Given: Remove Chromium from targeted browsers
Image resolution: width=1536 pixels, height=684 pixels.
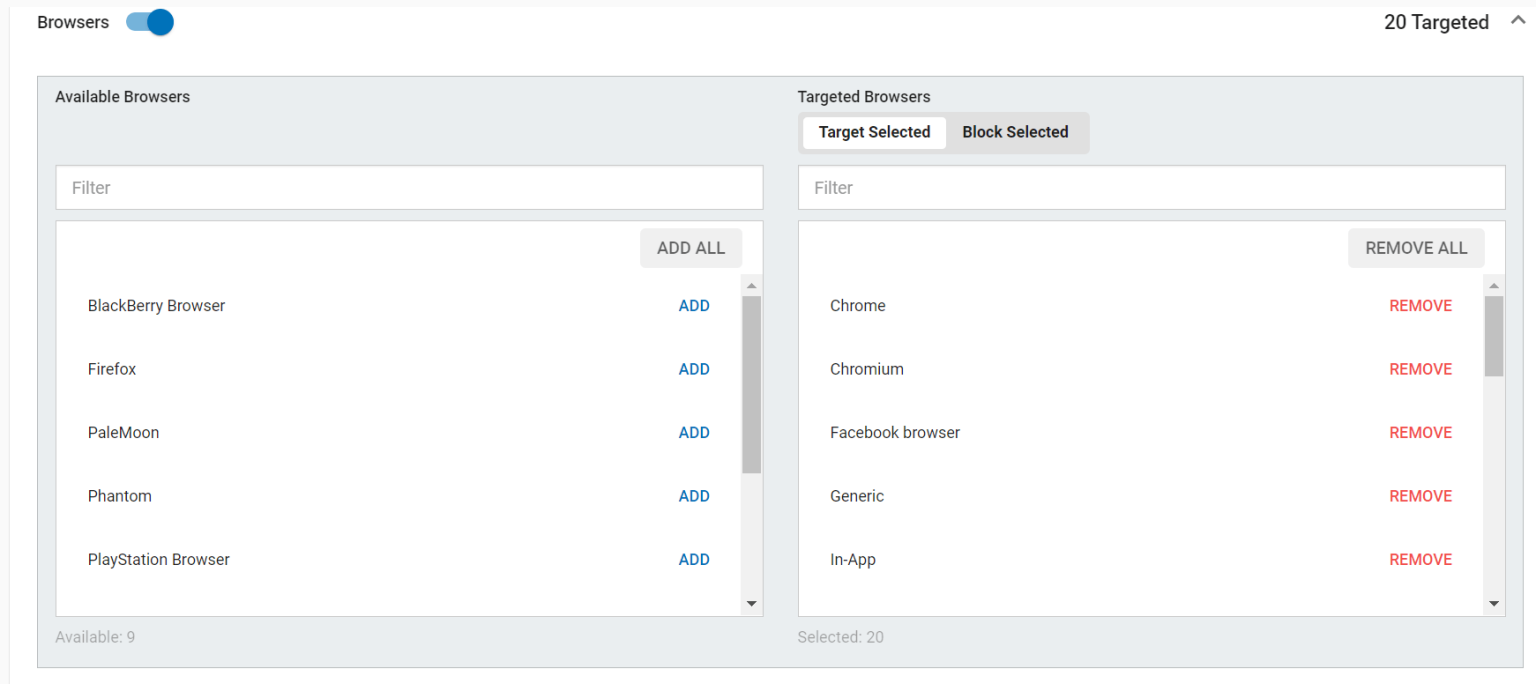Looking at the screenshot, I should pos(1420,369).
